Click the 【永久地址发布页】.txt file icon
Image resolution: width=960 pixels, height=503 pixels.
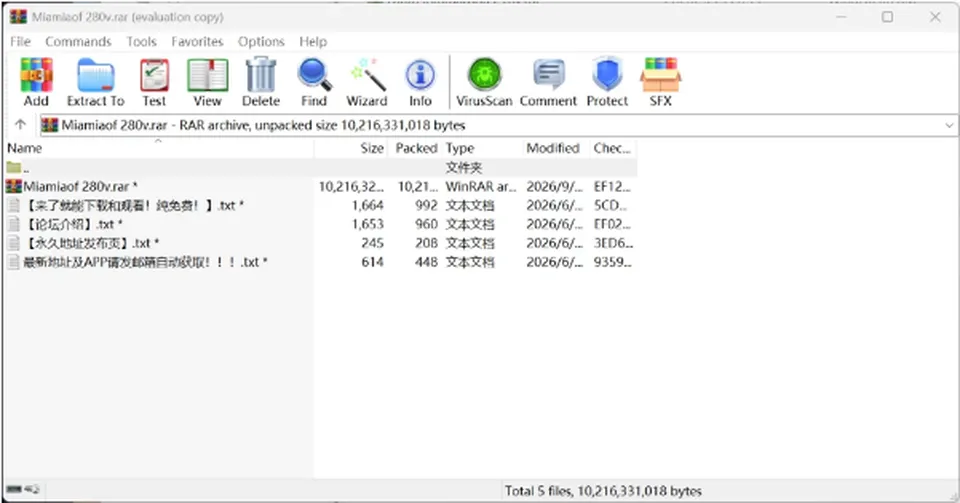(x=13, y=243)
